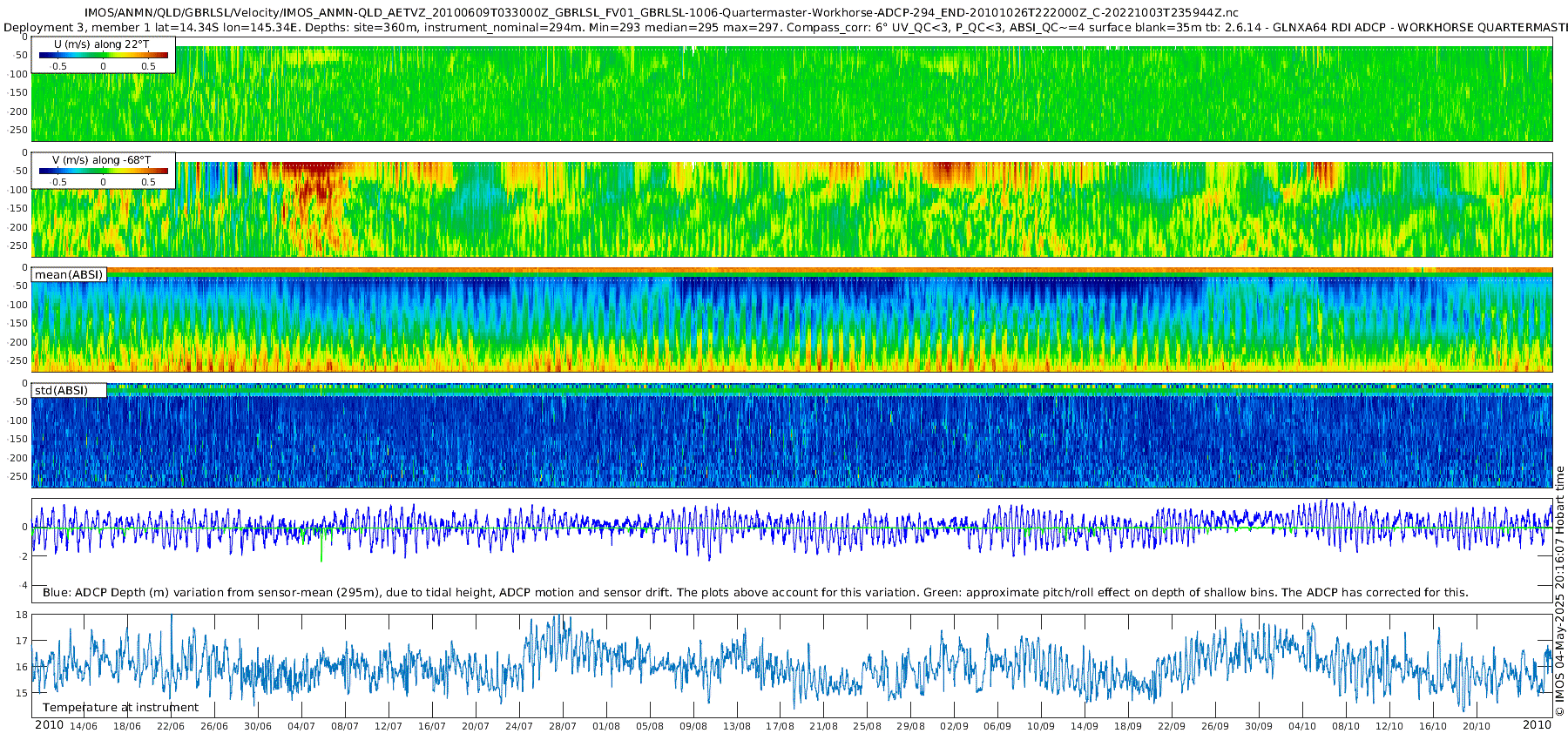1568x740 pixels.
Task: Click the U velocity colorbar legend
Action: [x=104, y=55]
